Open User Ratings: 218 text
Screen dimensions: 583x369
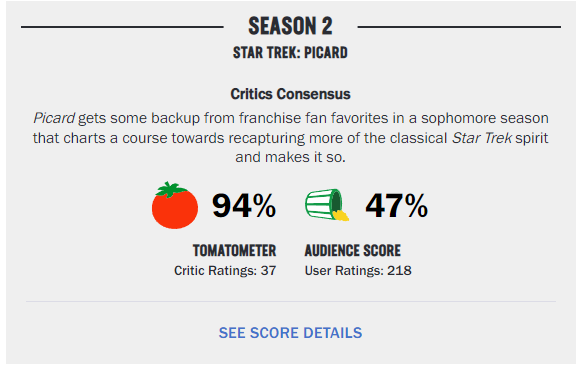358,270
